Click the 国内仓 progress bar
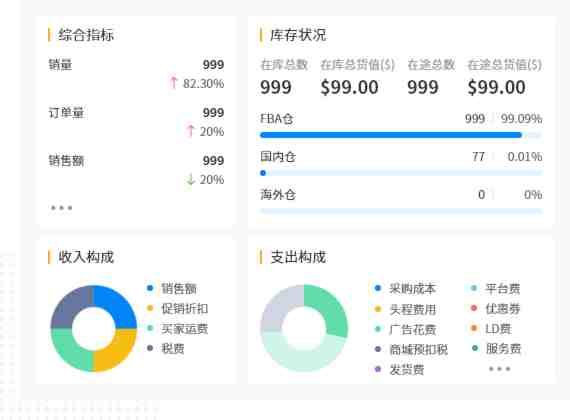 pos(401,173)
